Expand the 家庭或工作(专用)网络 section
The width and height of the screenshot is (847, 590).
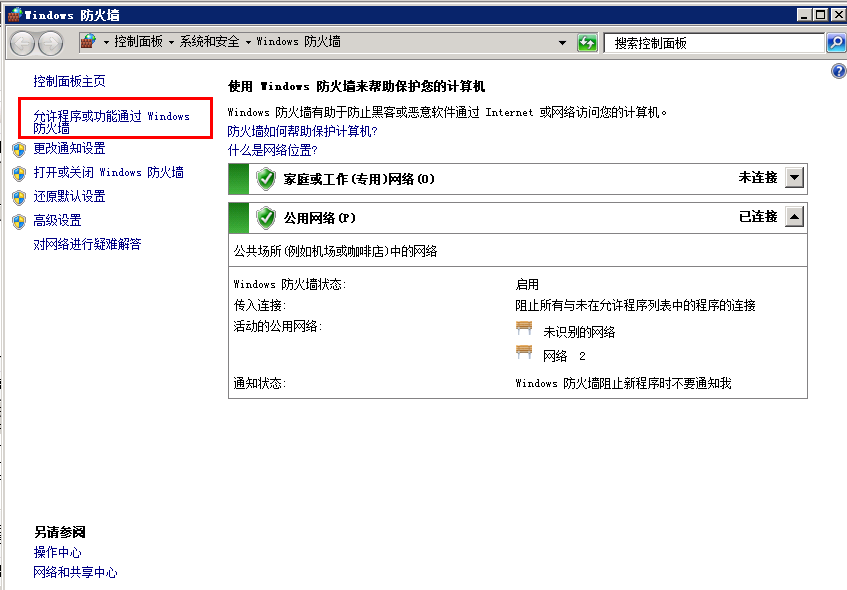[794, 178]
